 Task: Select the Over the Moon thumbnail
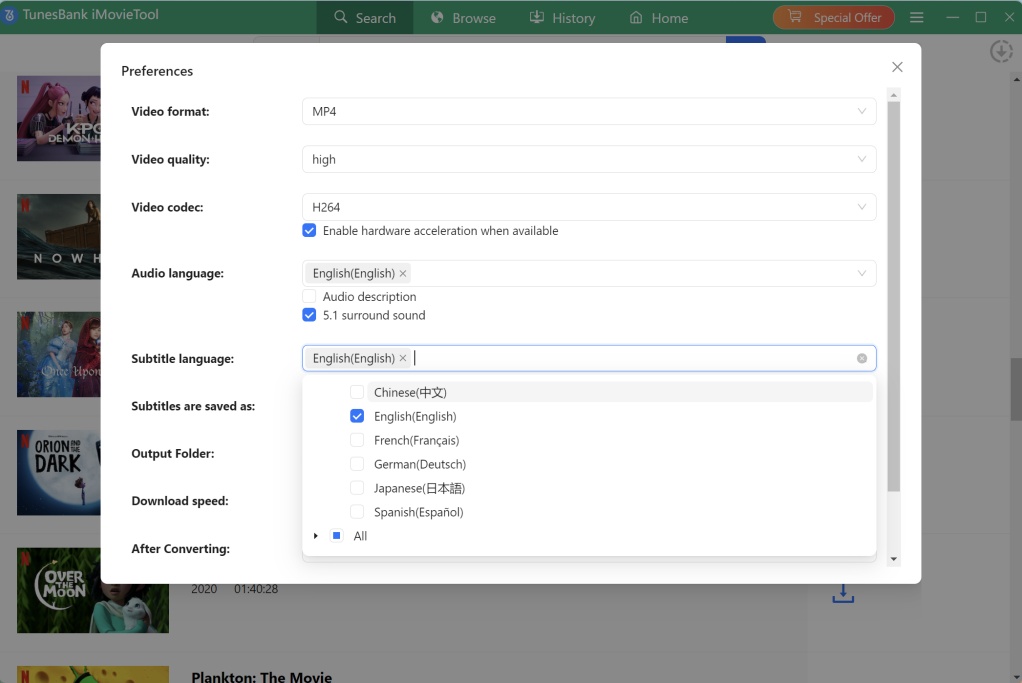coord(92,590)
